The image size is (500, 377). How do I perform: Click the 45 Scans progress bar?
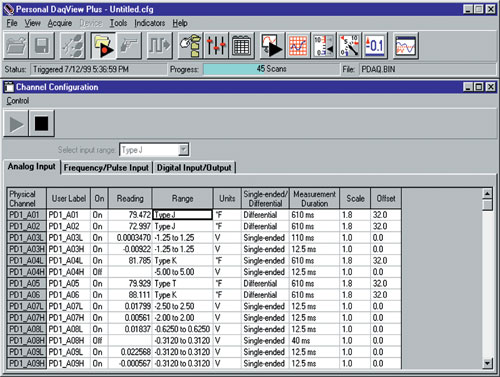point(271,69)
